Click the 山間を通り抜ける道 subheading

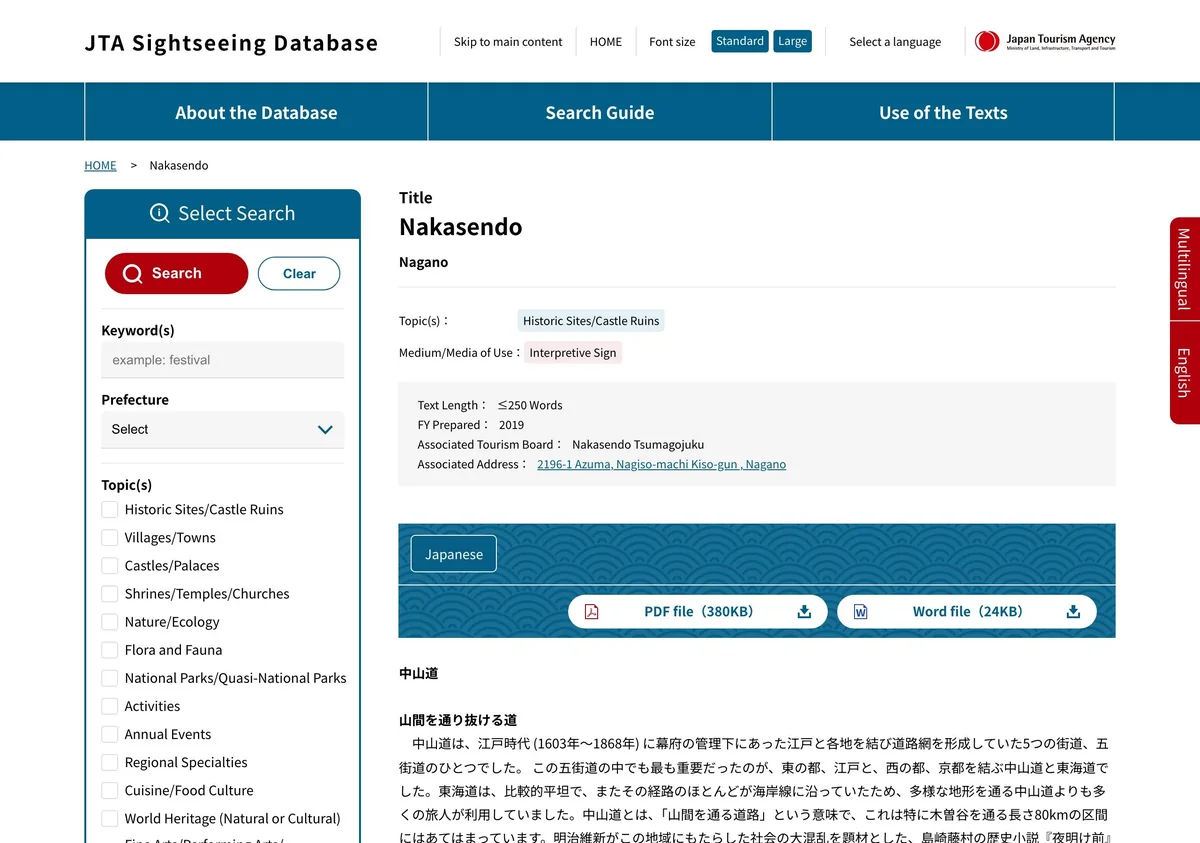[458, 720]
